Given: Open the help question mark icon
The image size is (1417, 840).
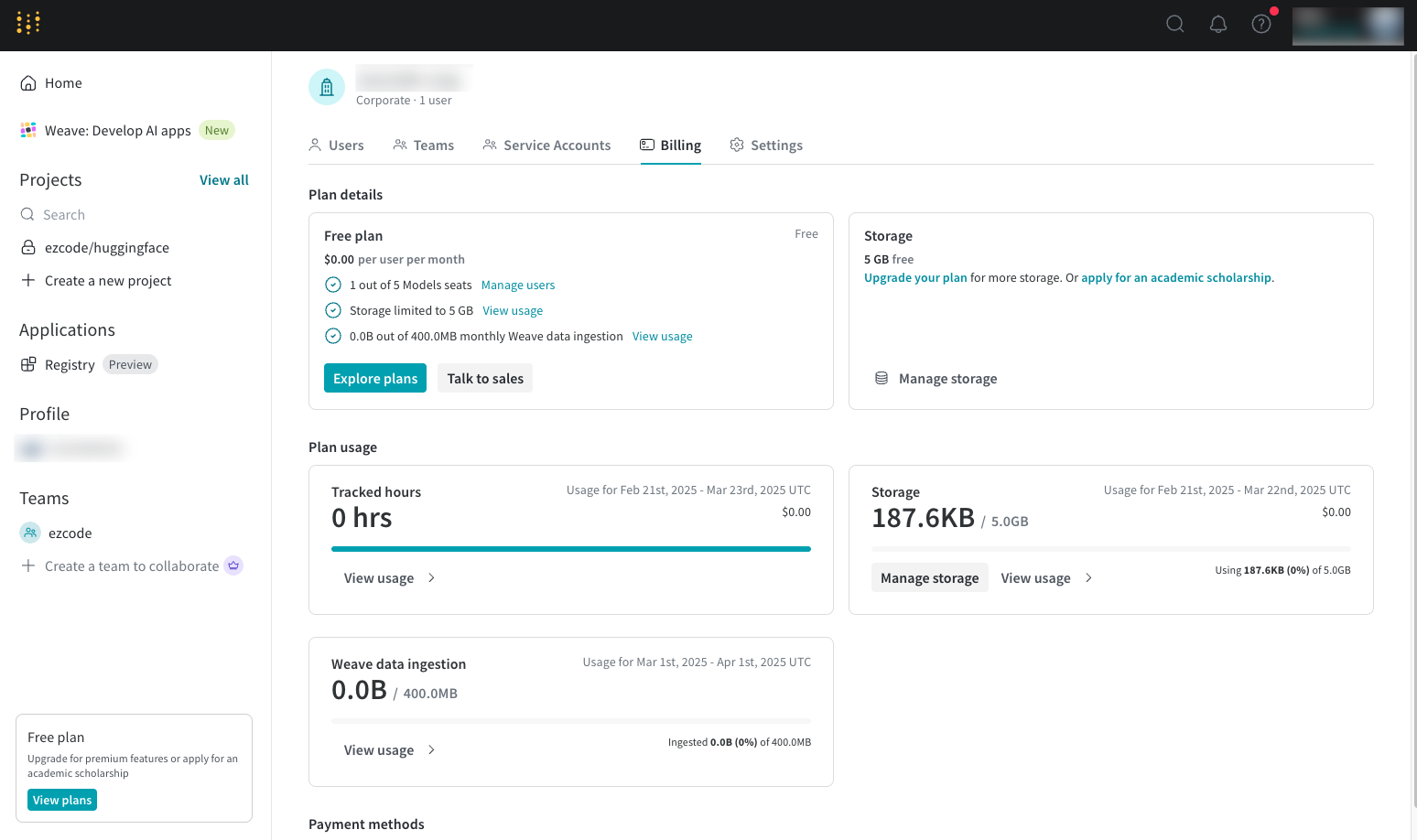Looking at the screenshot, I should (1261, 24).
